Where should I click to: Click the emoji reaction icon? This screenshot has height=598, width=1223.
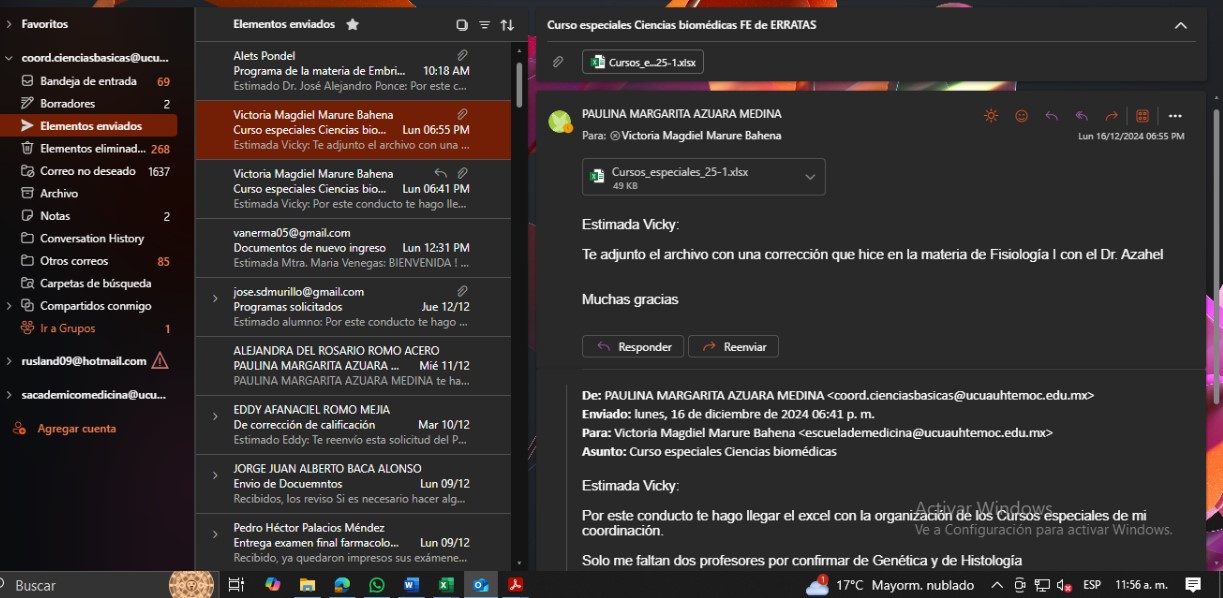[1021, 116]
